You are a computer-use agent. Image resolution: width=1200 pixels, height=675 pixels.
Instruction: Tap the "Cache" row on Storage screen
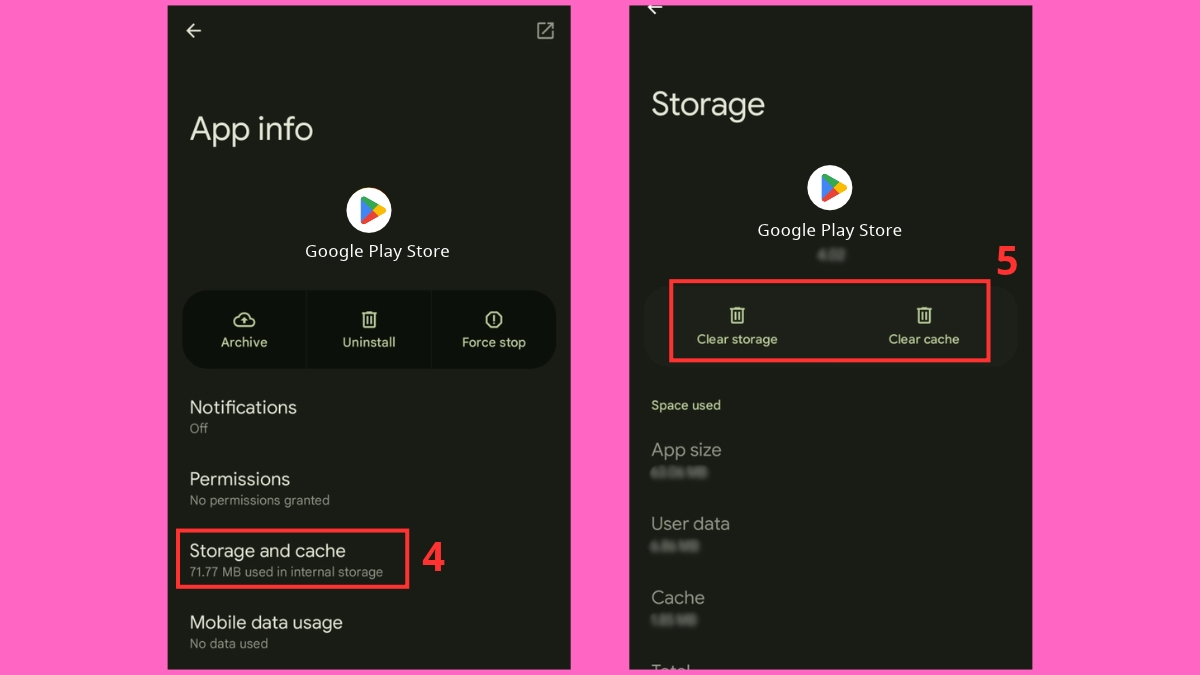(x=830, y=608)
